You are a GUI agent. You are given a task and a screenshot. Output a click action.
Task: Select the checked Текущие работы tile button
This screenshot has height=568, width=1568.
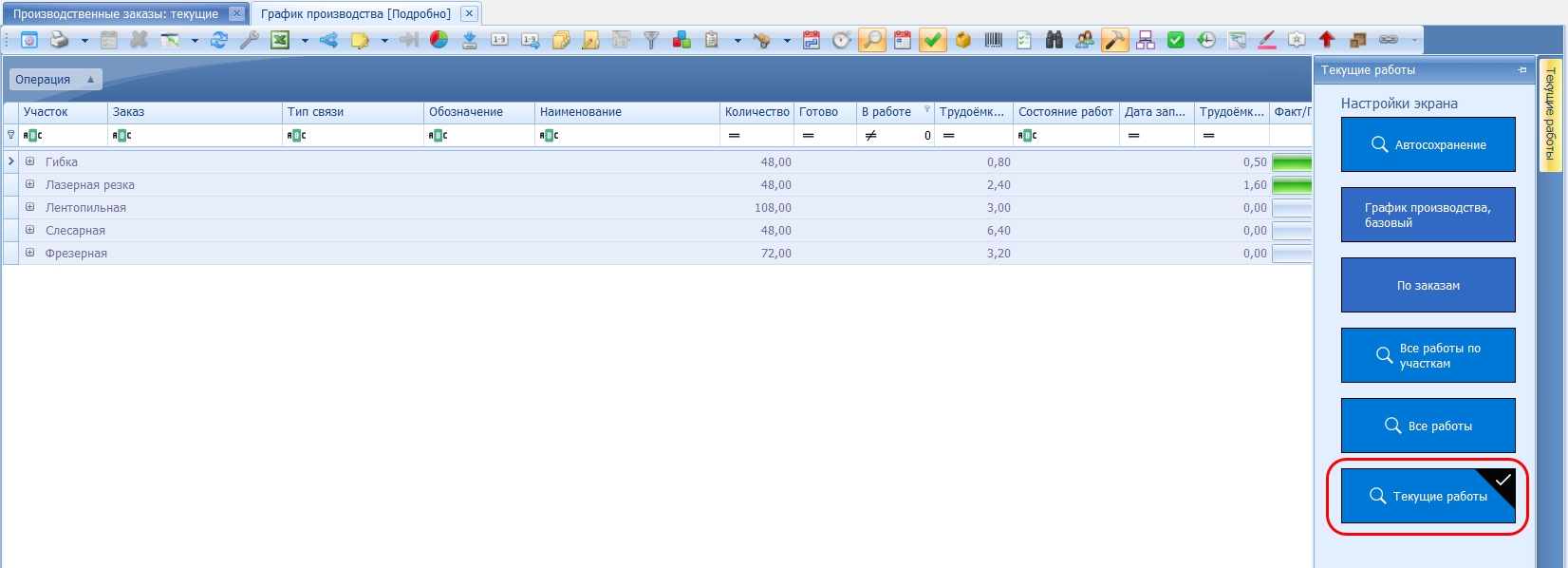click(x=1428, y=496)
